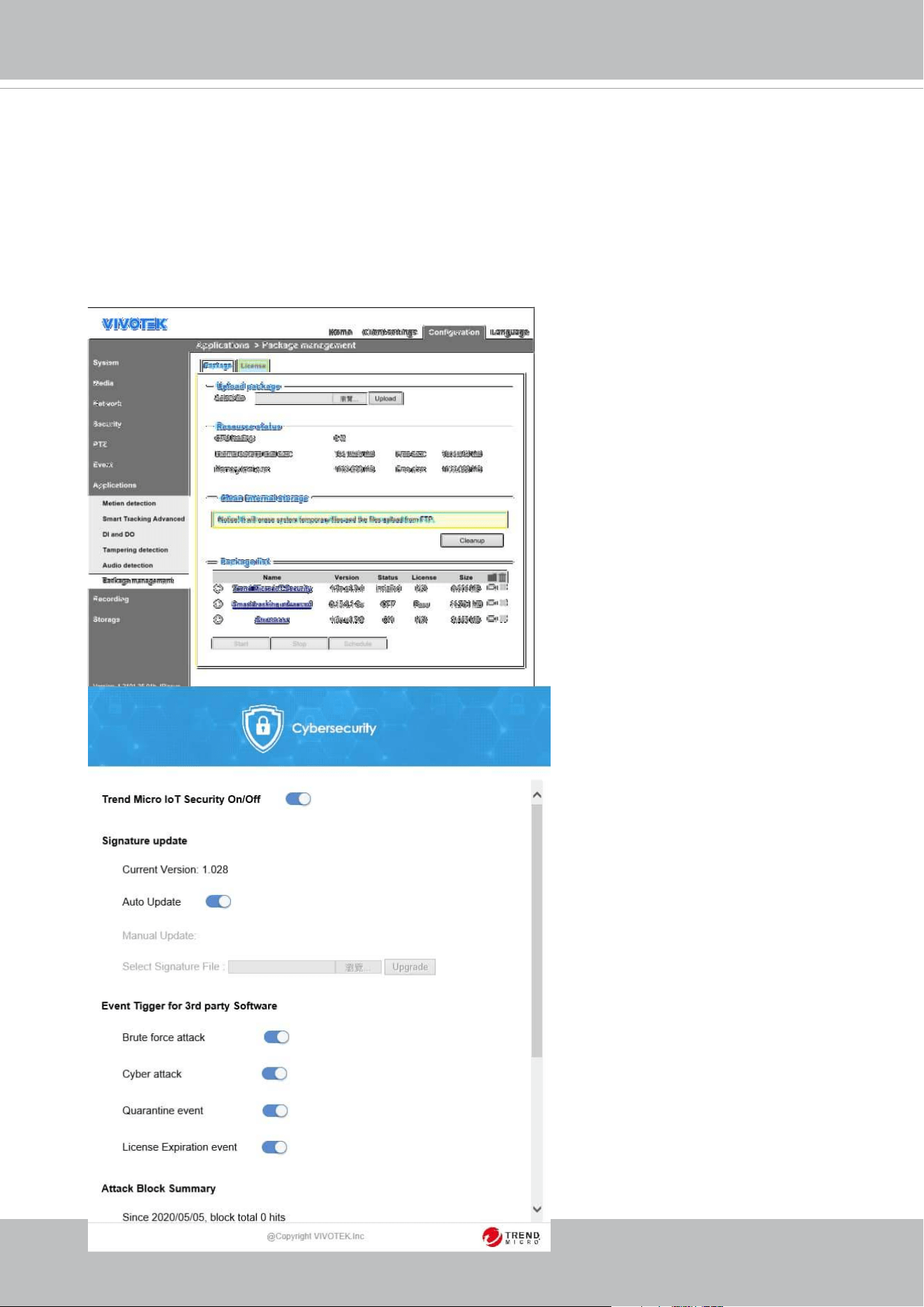
Task: Click the Trend Micro logo in the footer
Action: [511, 1236]
